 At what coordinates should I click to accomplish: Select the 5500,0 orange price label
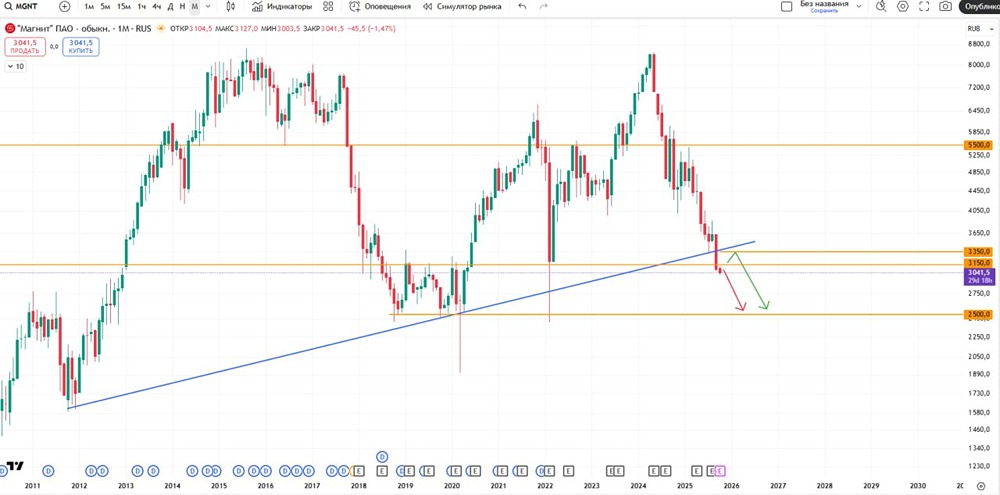click(980, 145)
